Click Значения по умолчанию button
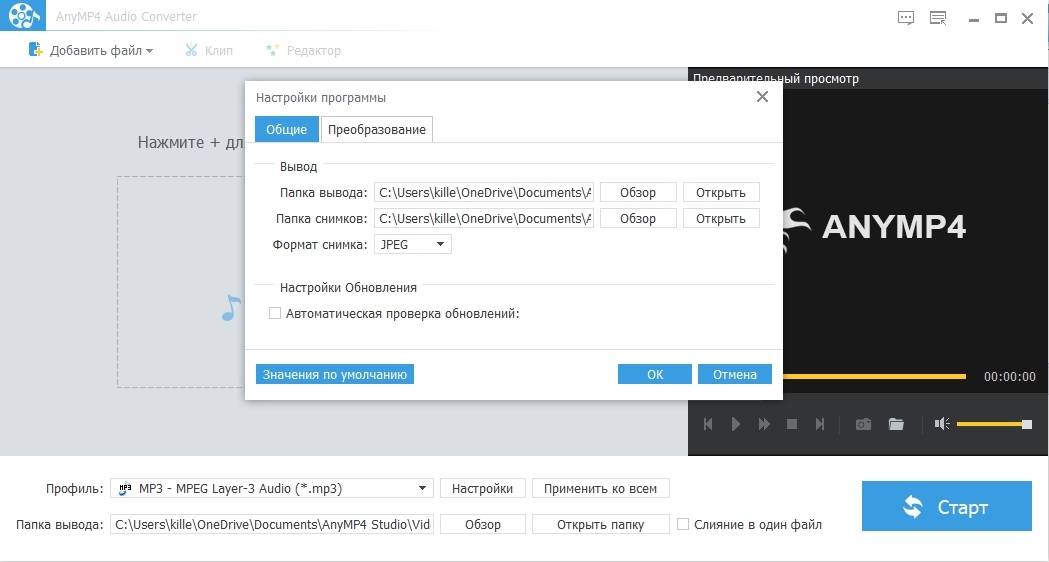The width and height of the screenshot is (1049, 562). (x=335, y=375)
